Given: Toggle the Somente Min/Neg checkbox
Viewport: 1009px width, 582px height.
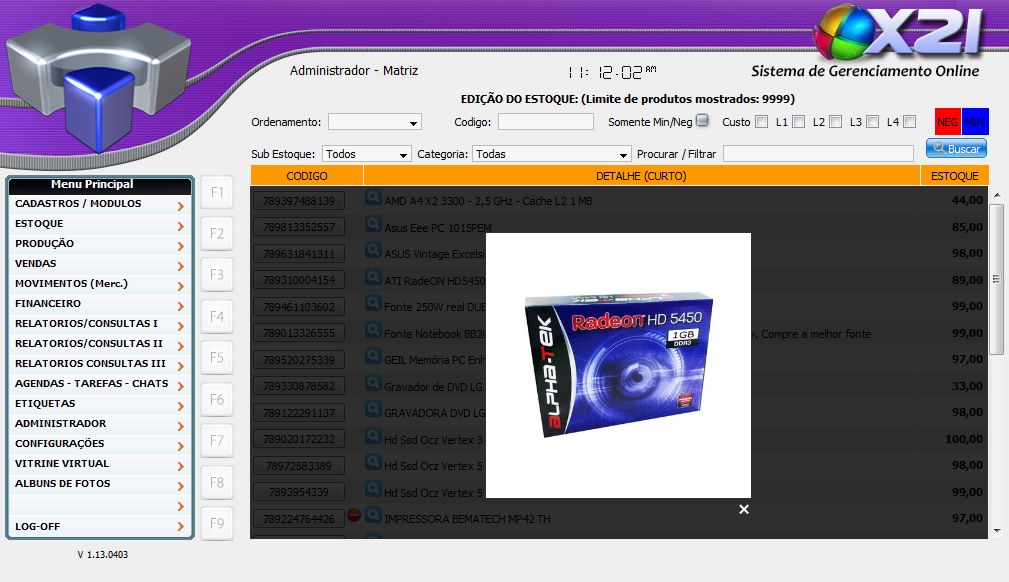Looking at the screenshot, I should (702, 121).
